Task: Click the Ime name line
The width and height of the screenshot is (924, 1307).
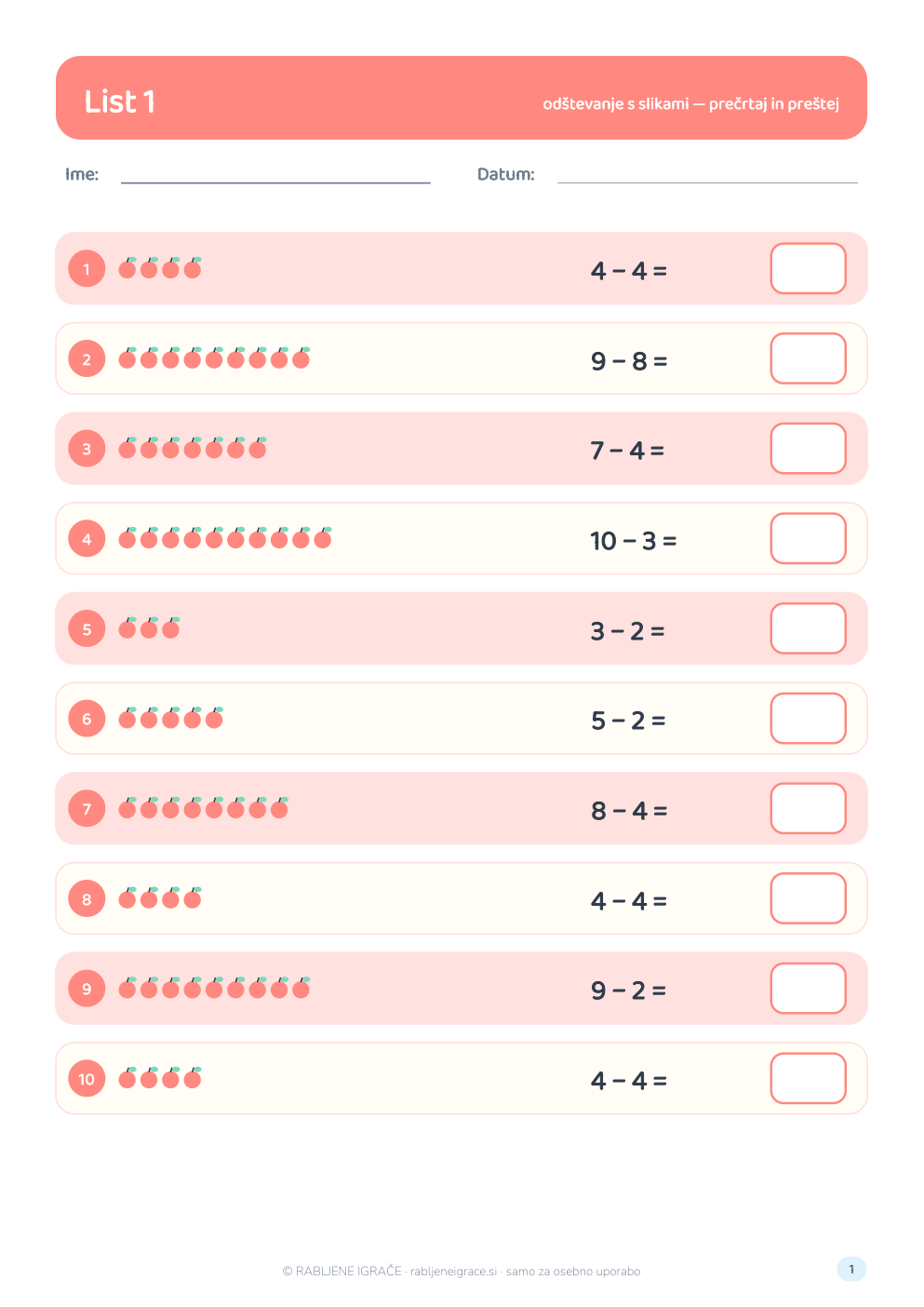Action: 275,182
